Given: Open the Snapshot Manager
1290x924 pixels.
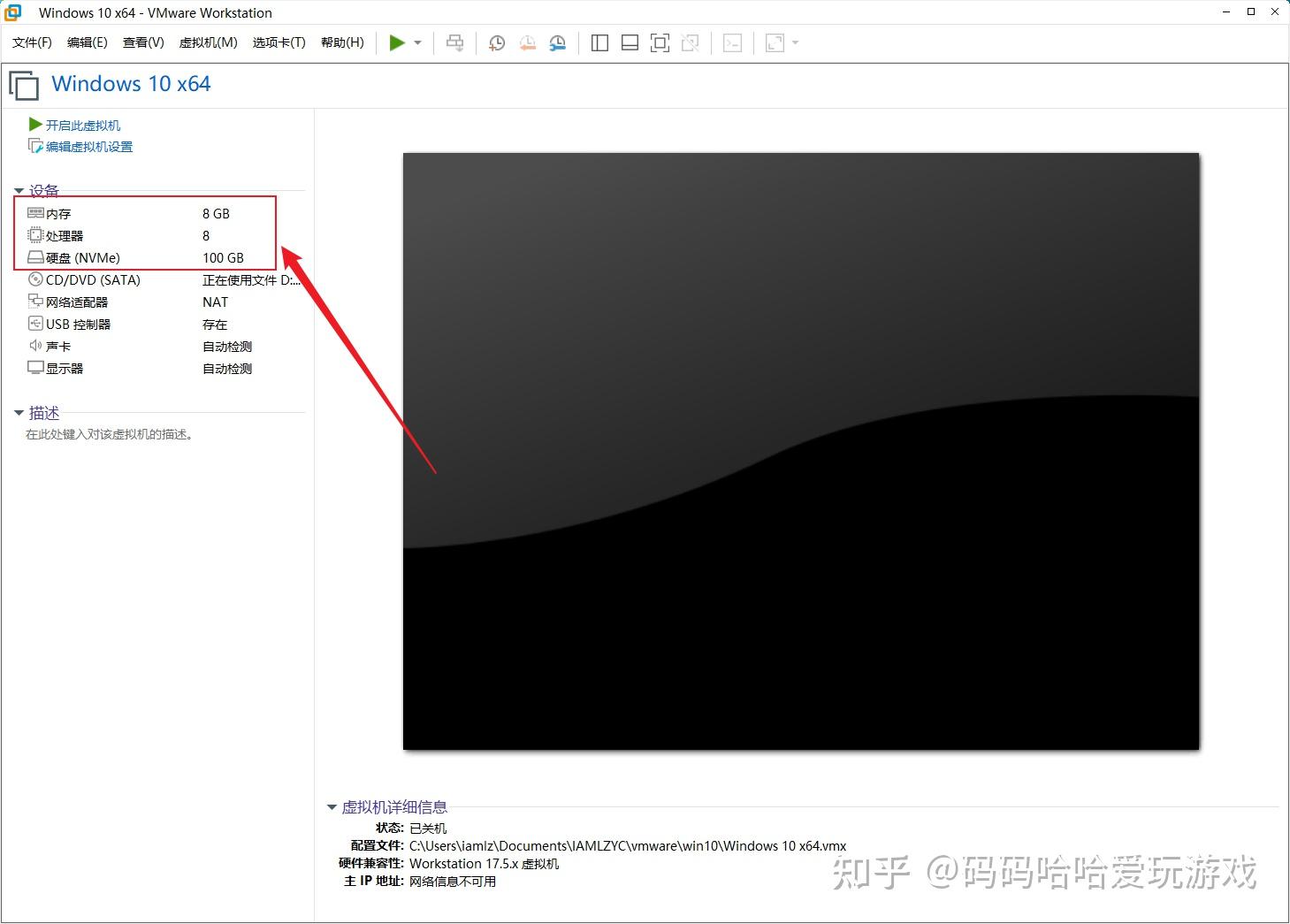Looking at the screenshot, I should pos(557,42).
